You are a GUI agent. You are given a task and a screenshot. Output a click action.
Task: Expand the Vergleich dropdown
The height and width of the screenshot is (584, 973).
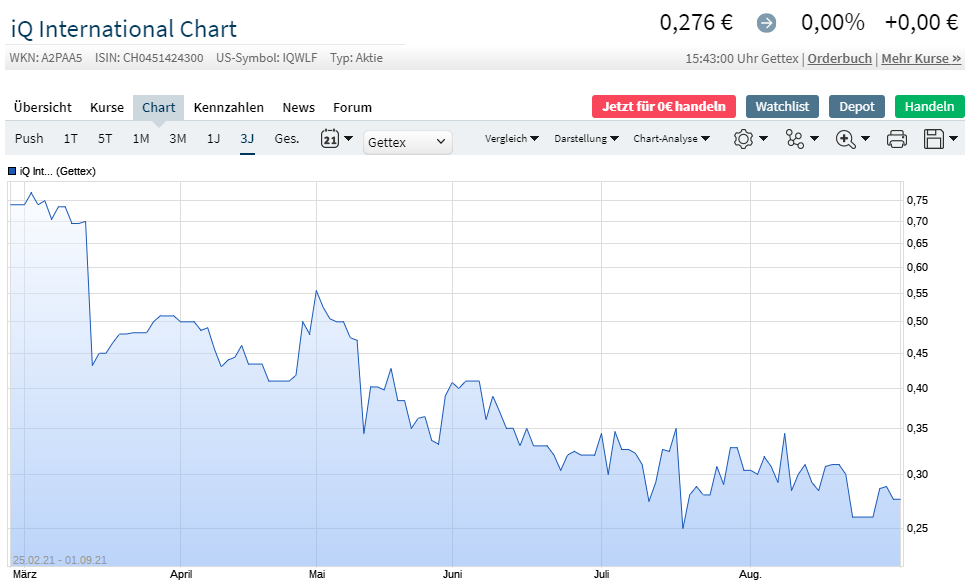(512, 139)
